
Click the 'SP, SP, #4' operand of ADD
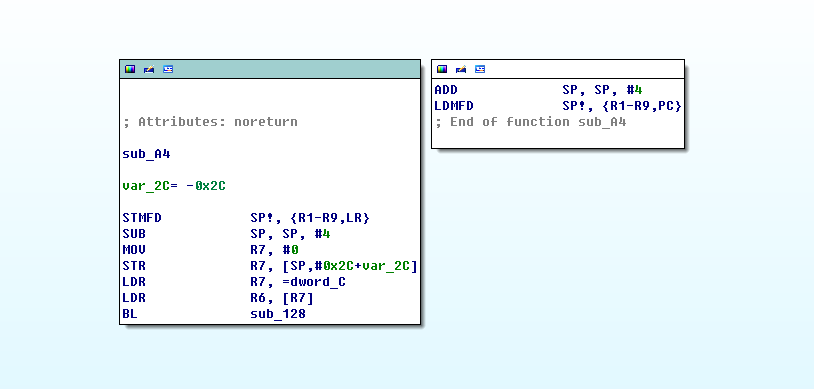click(x=602, y=90)
